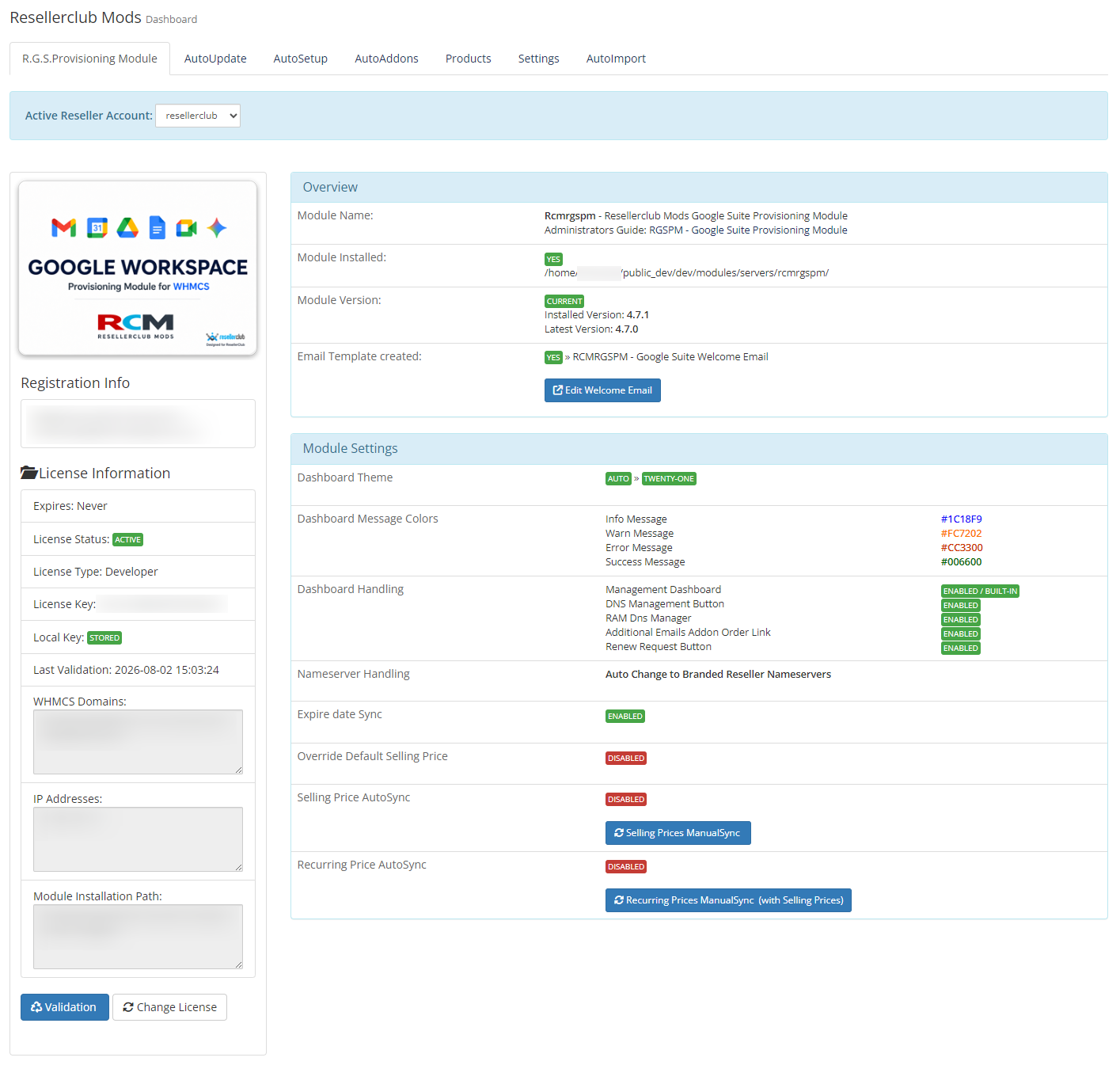
Task: Click the Overview panel header
Action: point(699,188)
